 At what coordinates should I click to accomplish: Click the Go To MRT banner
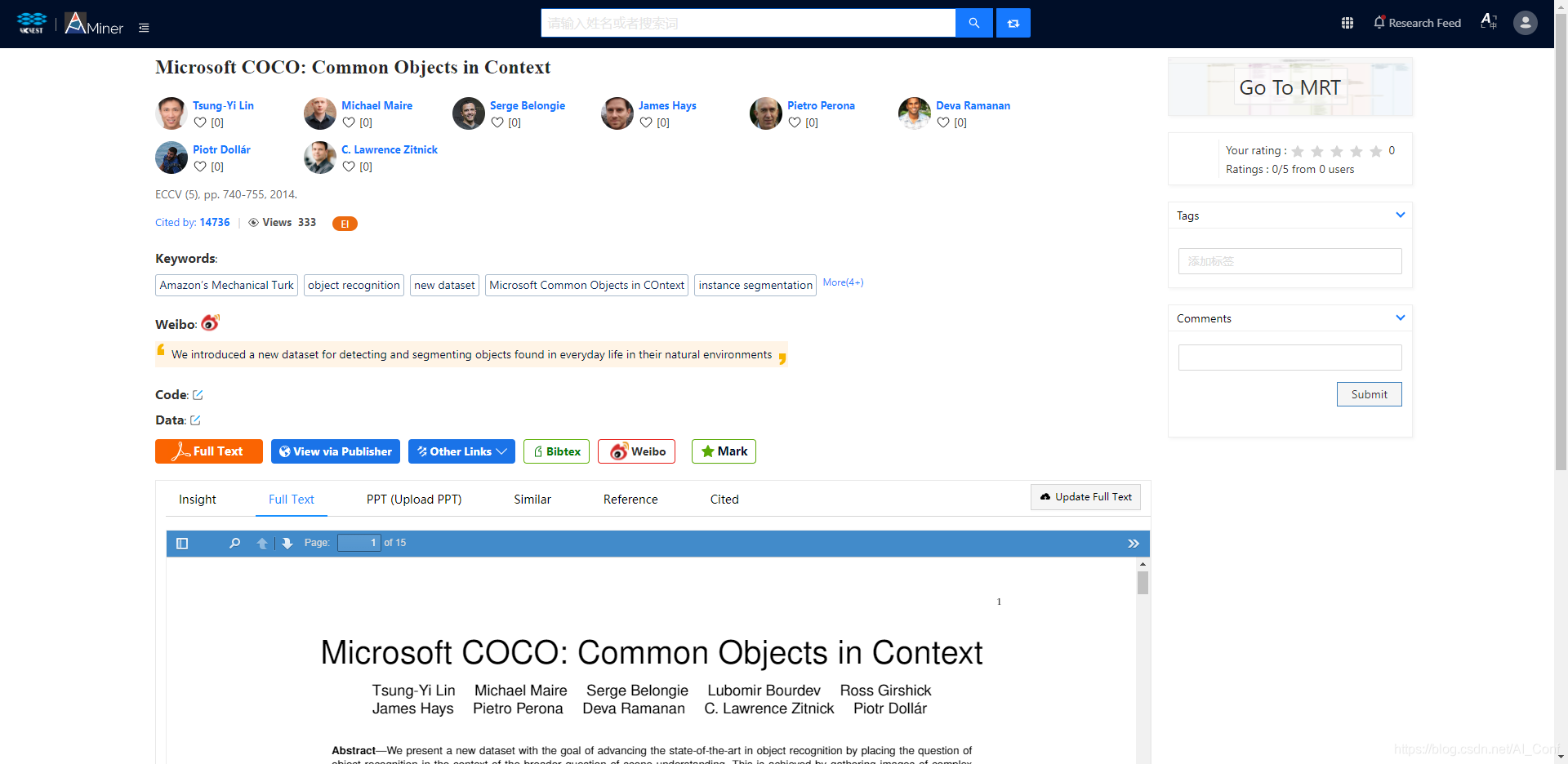(1290, 87)
